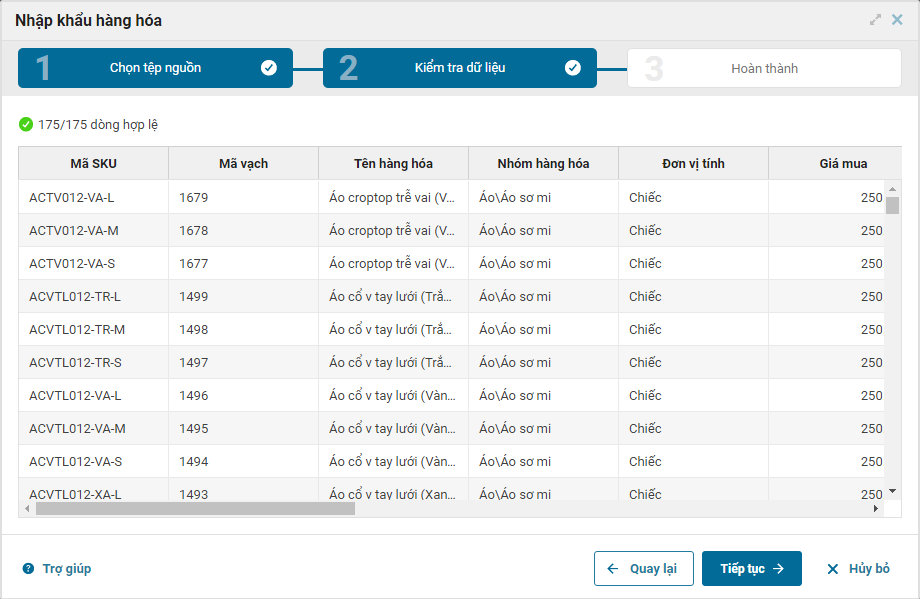Click vertical scrollbar up arrow
Screen dimensions: 920x599
892,187
